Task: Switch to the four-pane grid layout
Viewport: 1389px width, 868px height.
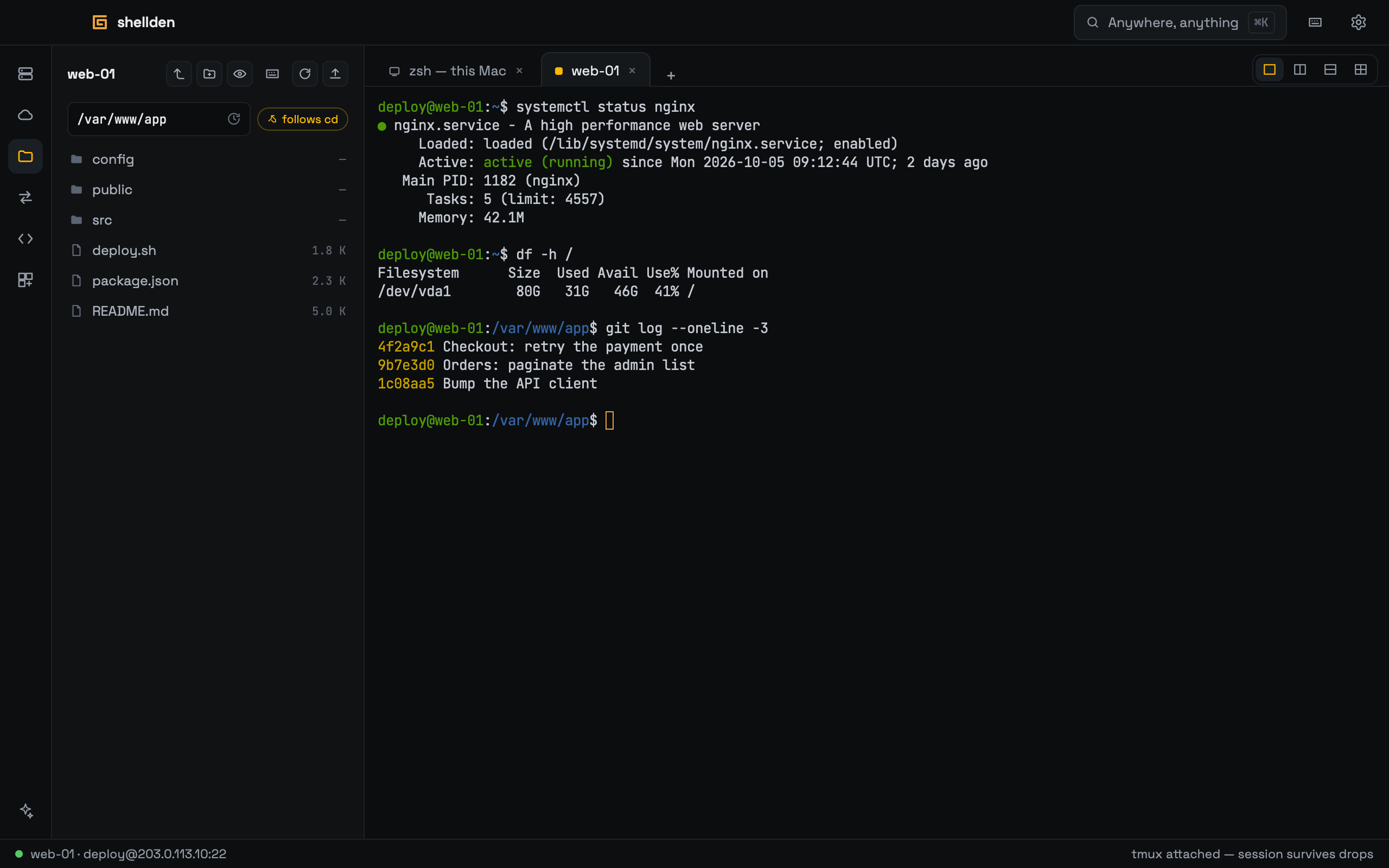Action: click(1360, 70)
